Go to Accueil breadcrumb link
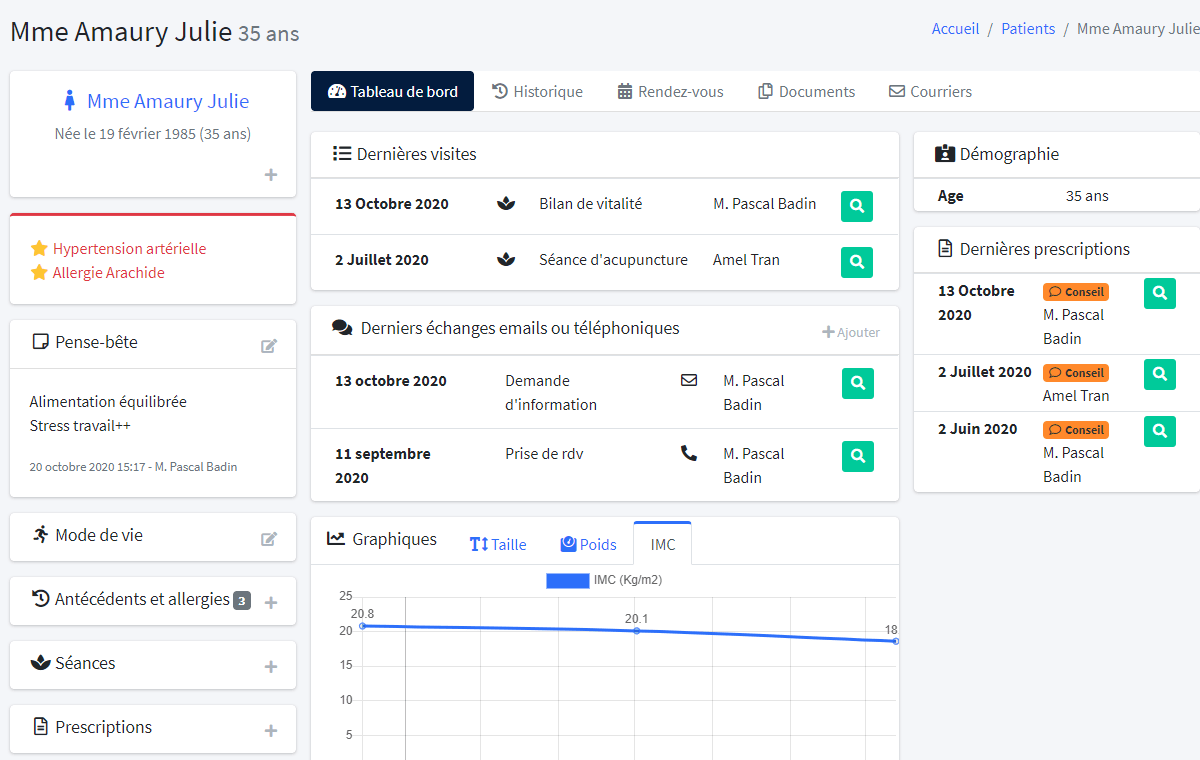Viewport: 1200px width, 760px height. [955, 29]
